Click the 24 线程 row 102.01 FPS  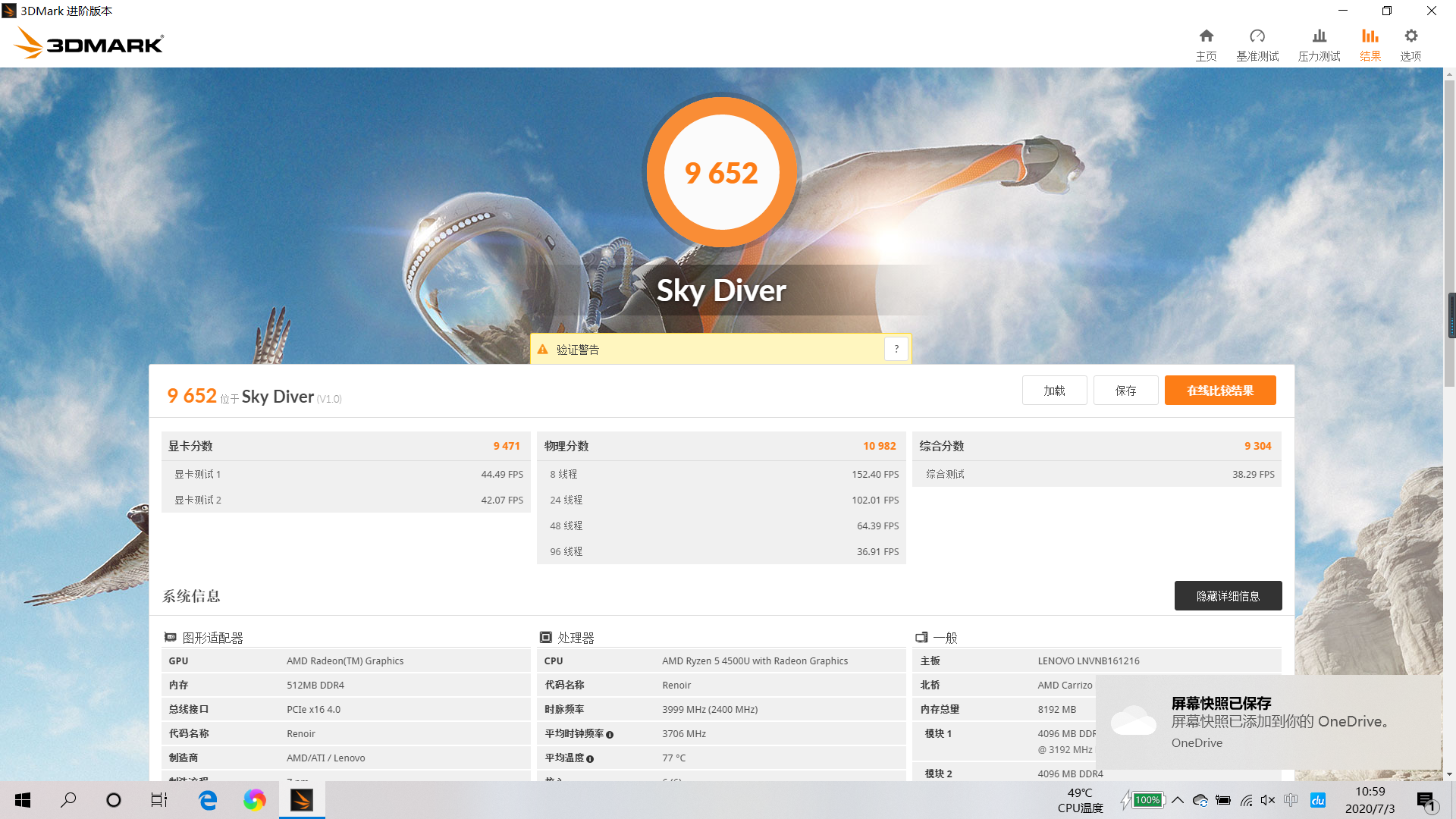click(721, 500)
